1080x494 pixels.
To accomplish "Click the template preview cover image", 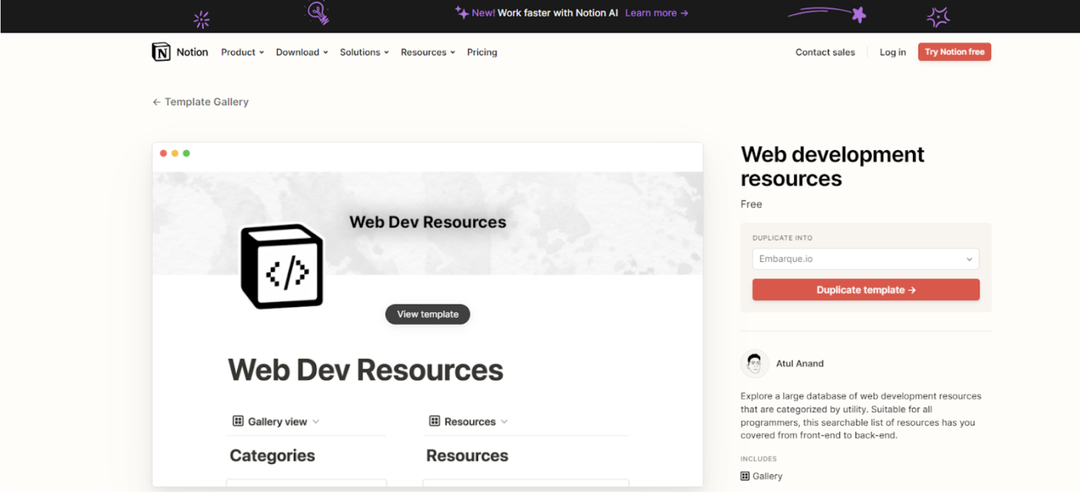I will 428,223.
